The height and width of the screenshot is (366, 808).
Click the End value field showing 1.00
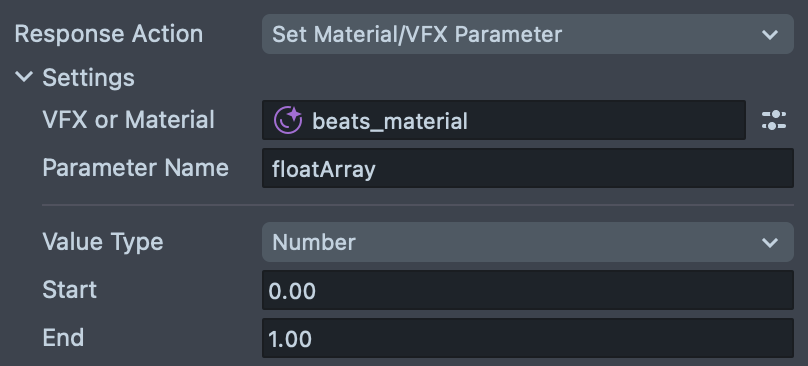click(528, 338)
